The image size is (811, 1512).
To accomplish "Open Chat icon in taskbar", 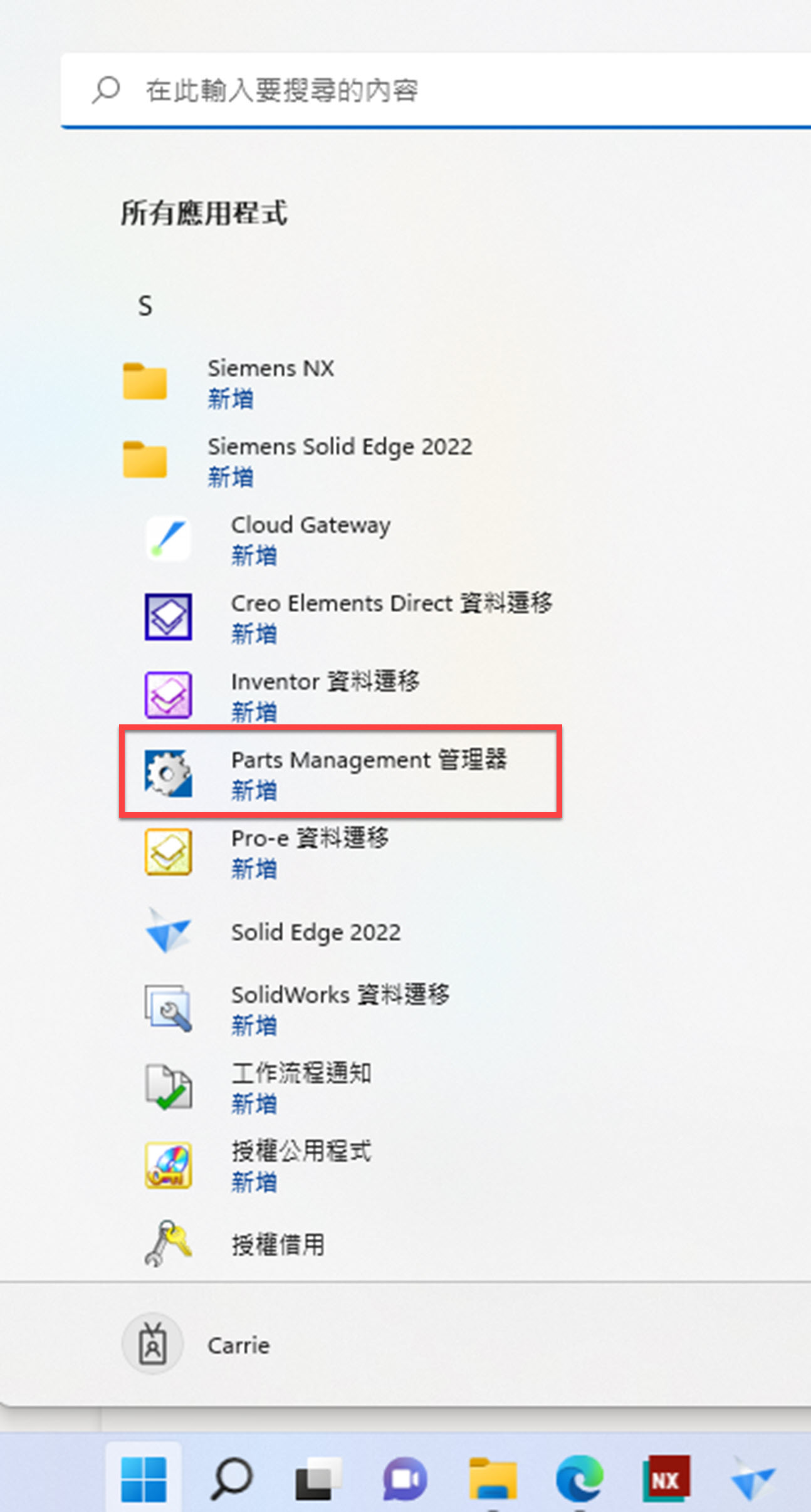I will pyautogui.click(x=405, y=1479).
